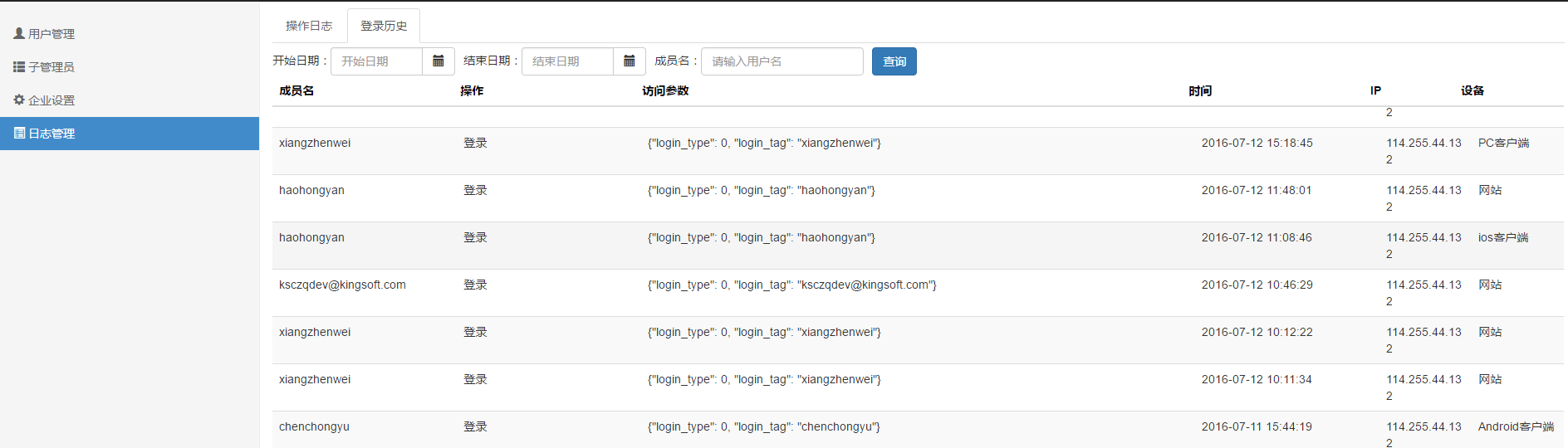Image resolution: width=1568 pixels, height=448 pixels.
Task: Click the 时间 column header
Action: coord(1200,91)
